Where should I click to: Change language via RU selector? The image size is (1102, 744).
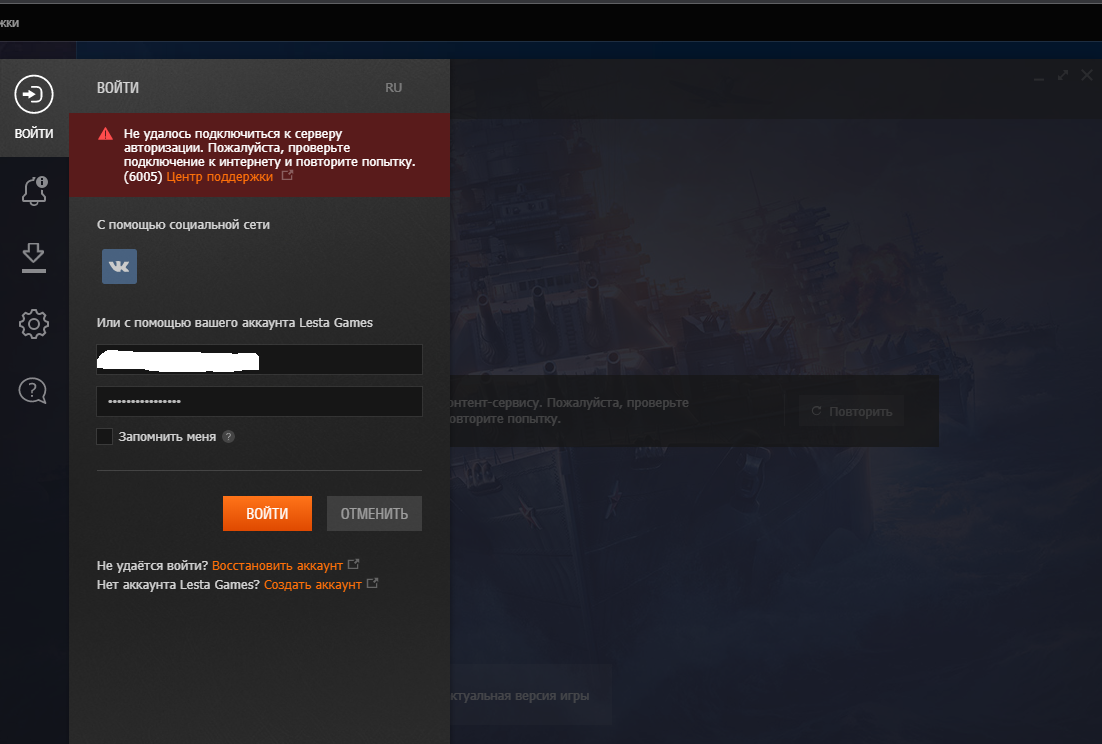(x=394, y=88)
